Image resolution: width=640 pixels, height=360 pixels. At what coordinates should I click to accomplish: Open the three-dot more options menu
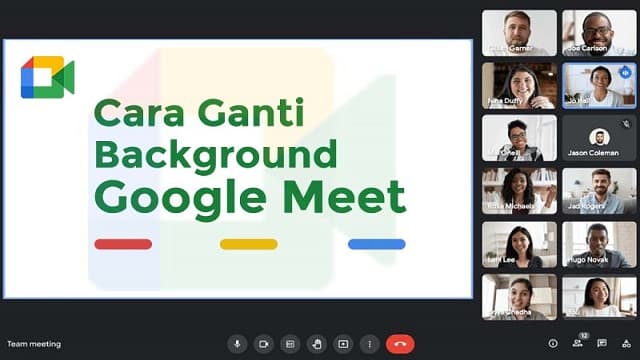click(370, 344)
